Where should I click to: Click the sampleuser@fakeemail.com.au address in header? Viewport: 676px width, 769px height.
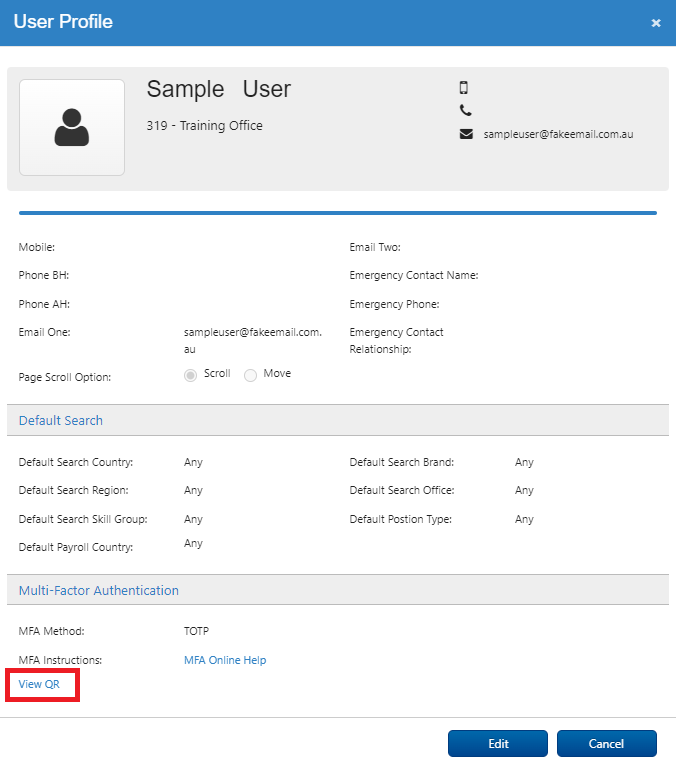(558, 134)
